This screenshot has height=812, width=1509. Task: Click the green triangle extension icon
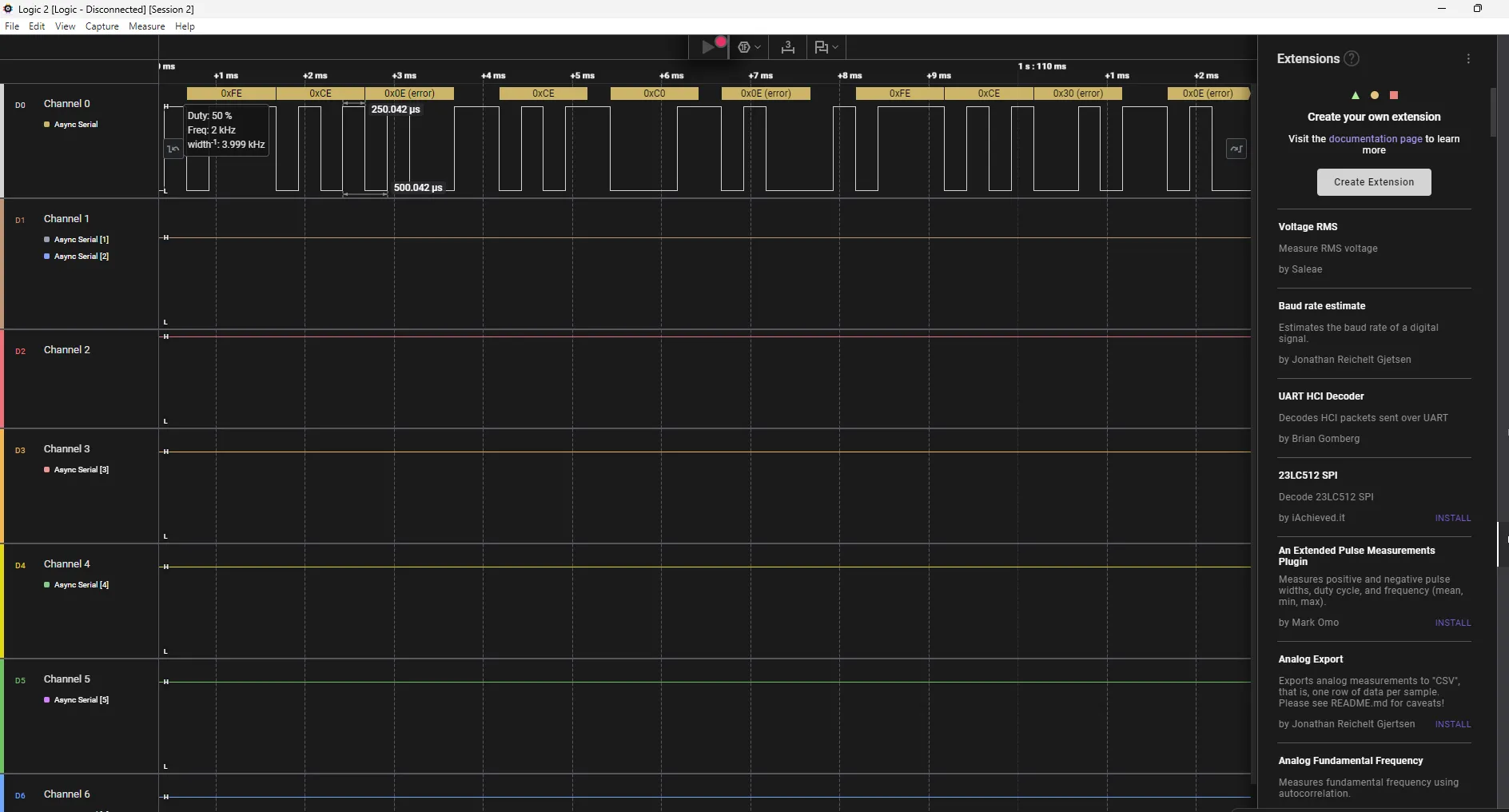(1355, 95)
